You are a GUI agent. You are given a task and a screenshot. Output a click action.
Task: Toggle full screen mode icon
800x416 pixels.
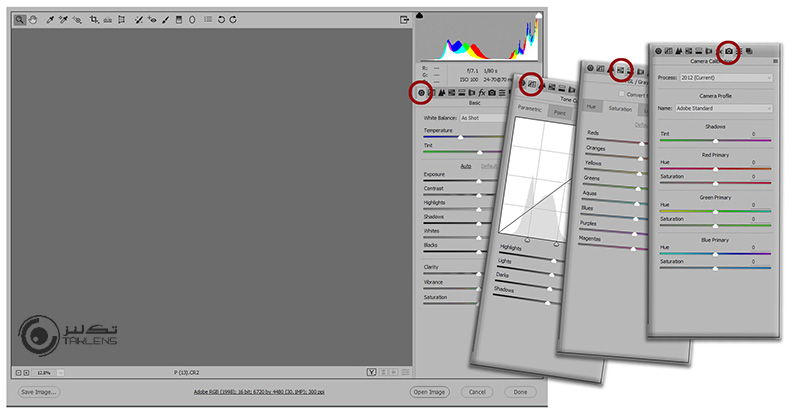(x=404, y=19)
